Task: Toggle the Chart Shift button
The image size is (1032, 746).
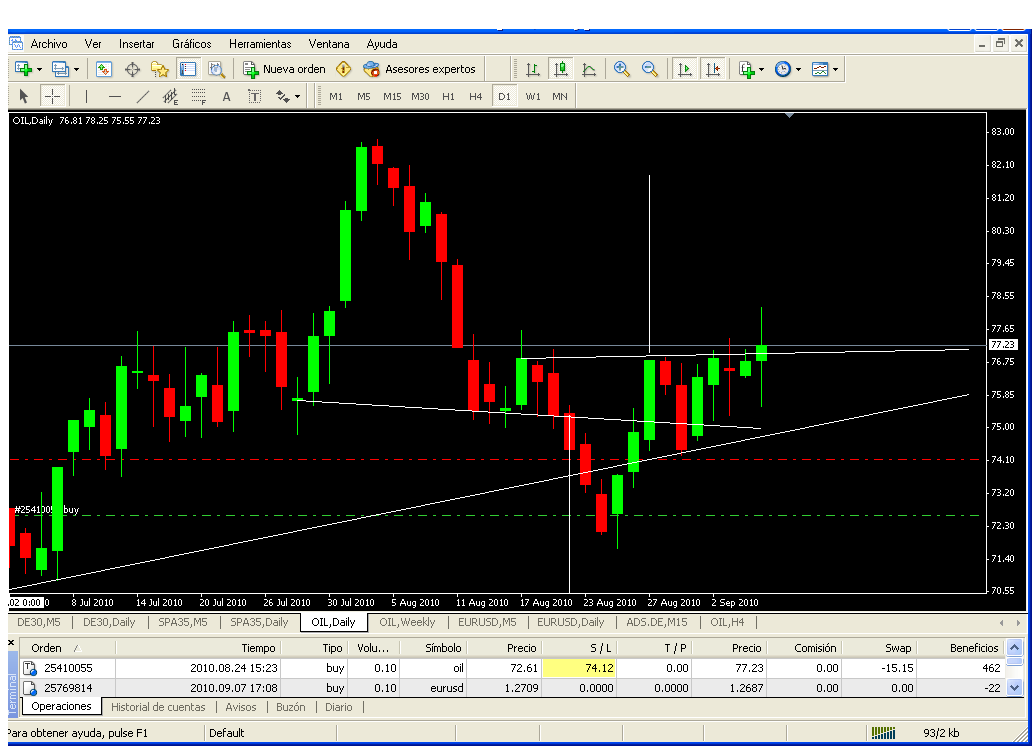Action: 713,69
